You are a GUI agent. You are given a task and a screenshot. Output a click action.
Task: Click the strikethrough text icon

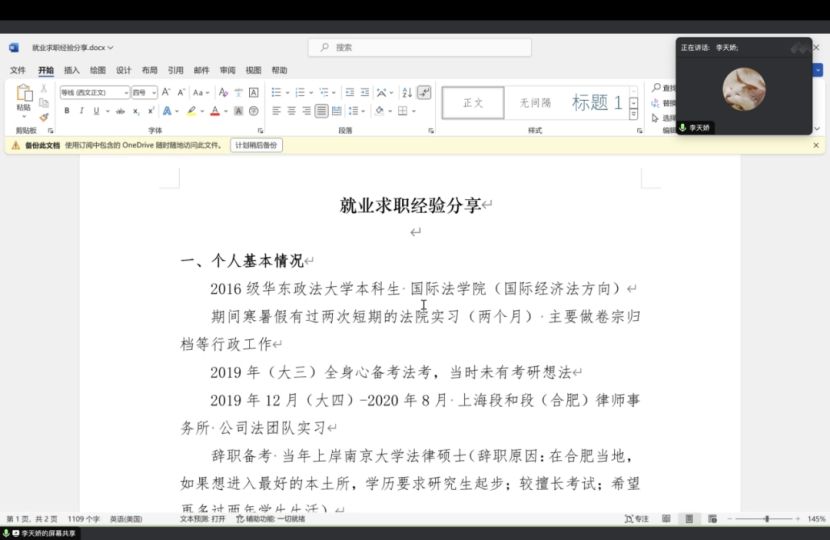point(120,111)
